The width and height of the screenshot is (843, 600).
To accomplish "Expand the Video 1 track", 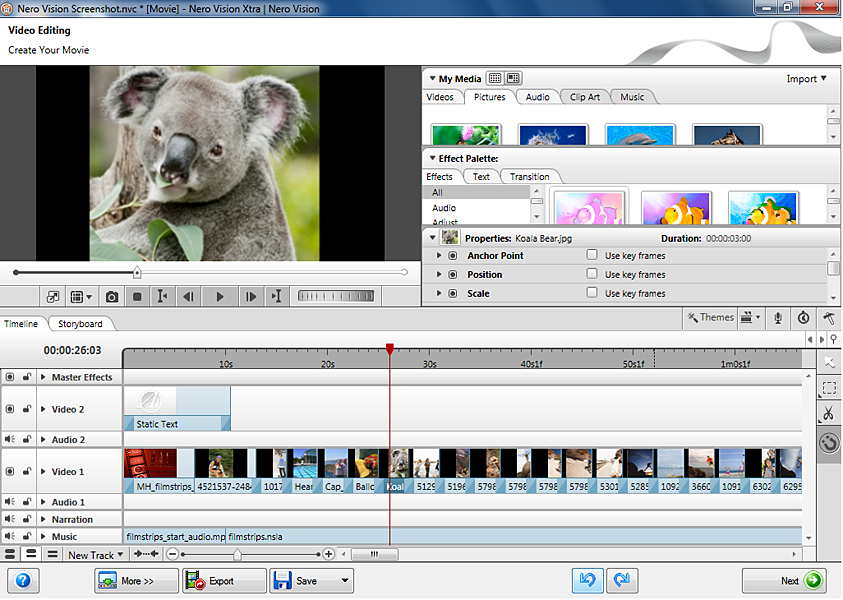I will (x=43, y=471).
